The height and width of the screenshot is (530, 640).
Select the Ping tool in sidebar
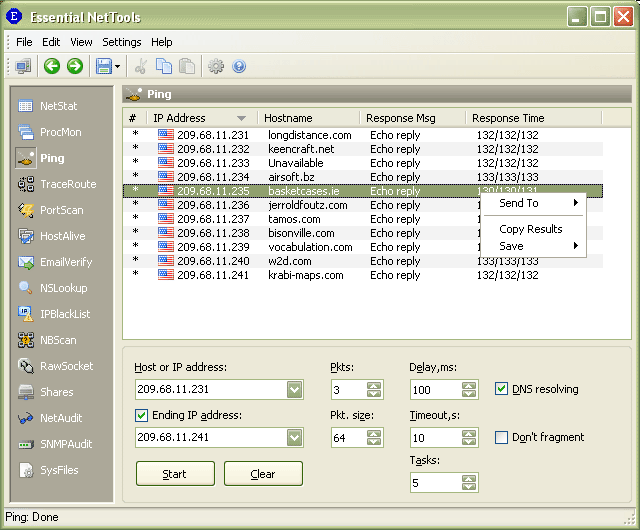(x=40, y=158)
